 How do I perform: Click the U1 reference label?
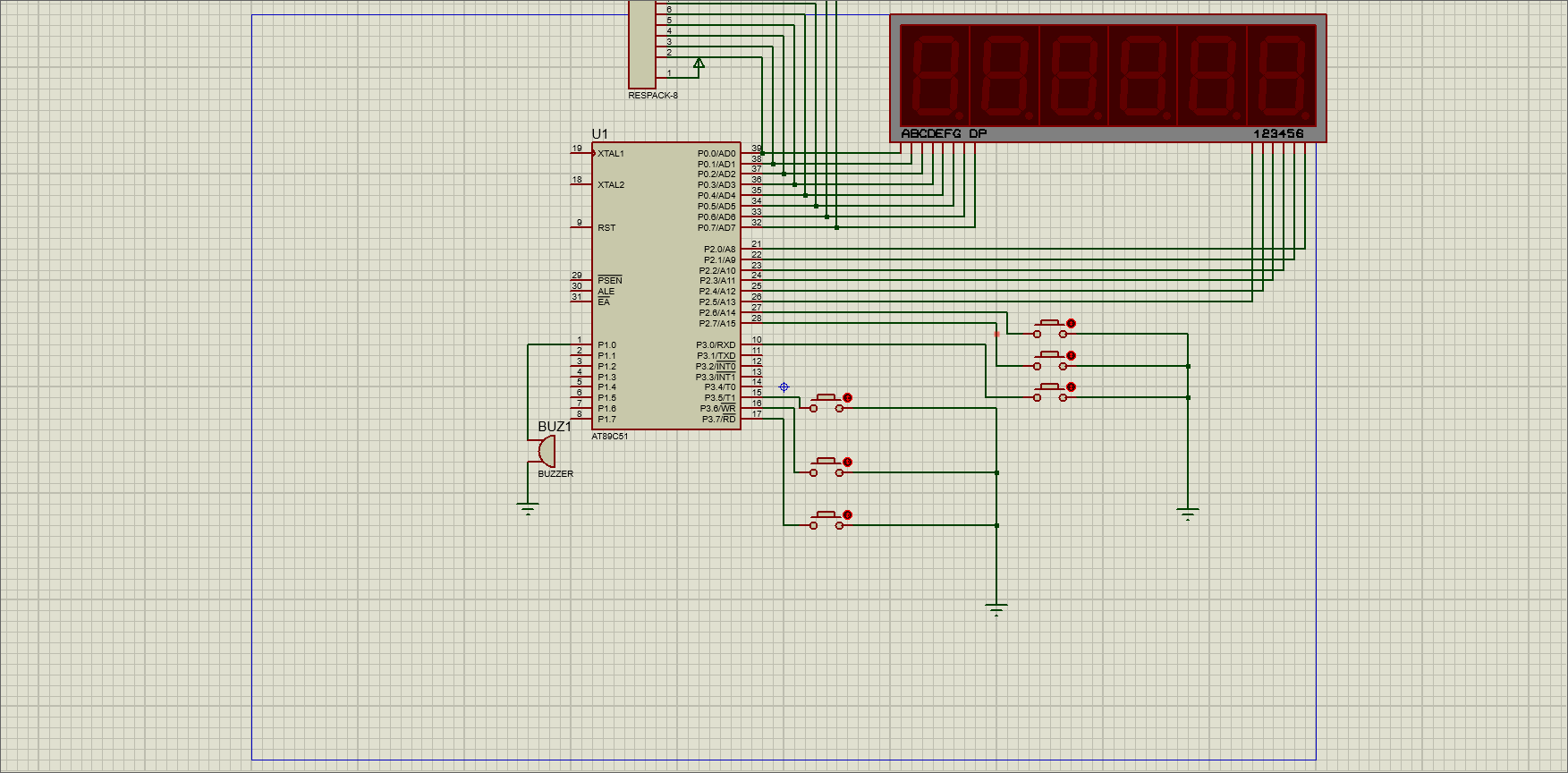[599, 134]
